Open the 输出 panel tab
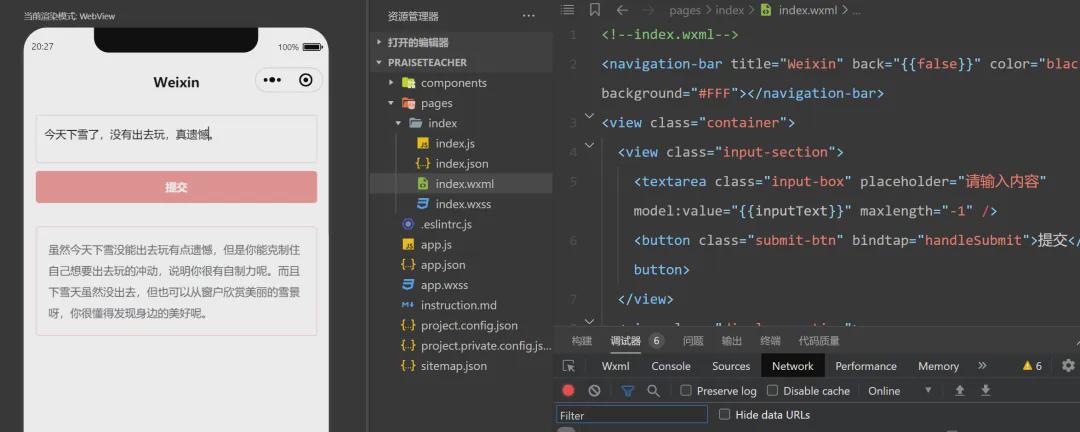The width and height of the screenshot is (1080, 432). [x=731, y=340]
